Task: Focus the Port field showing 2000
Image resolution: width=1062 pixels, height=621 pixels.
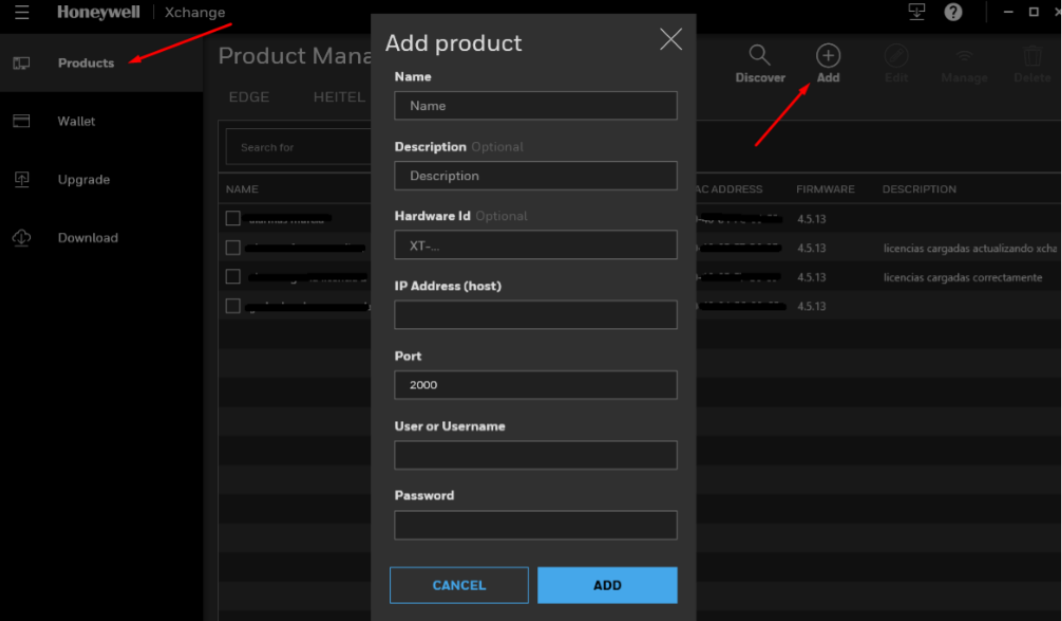Action: point(536,385)
